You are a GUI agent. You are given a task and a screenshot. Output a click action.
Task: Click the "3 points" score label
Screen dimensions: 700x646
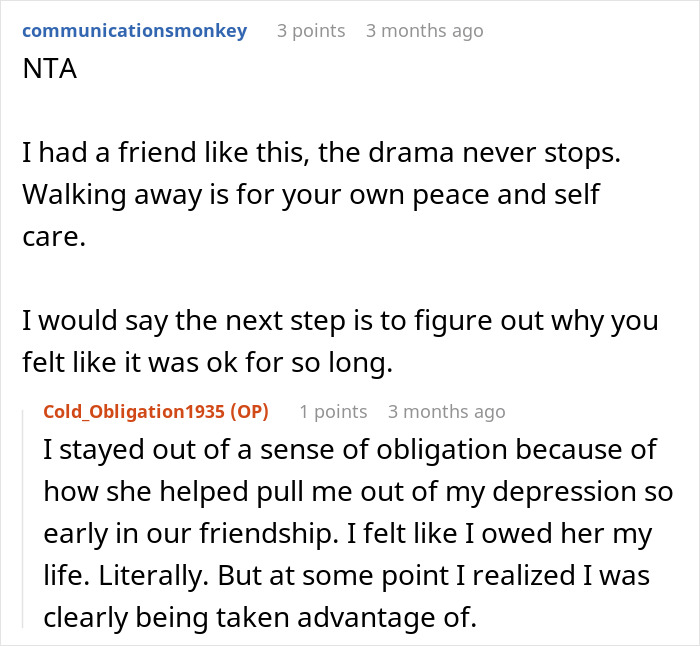click(310, 31)
